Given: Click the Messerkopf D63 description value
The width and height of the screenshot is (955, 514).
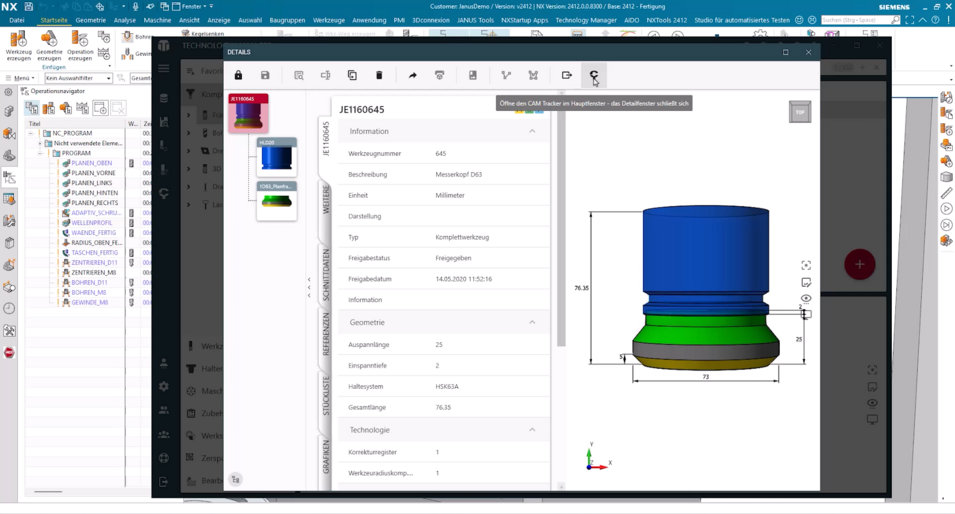Looking at the screenshot, I should [x=459, y=174].
